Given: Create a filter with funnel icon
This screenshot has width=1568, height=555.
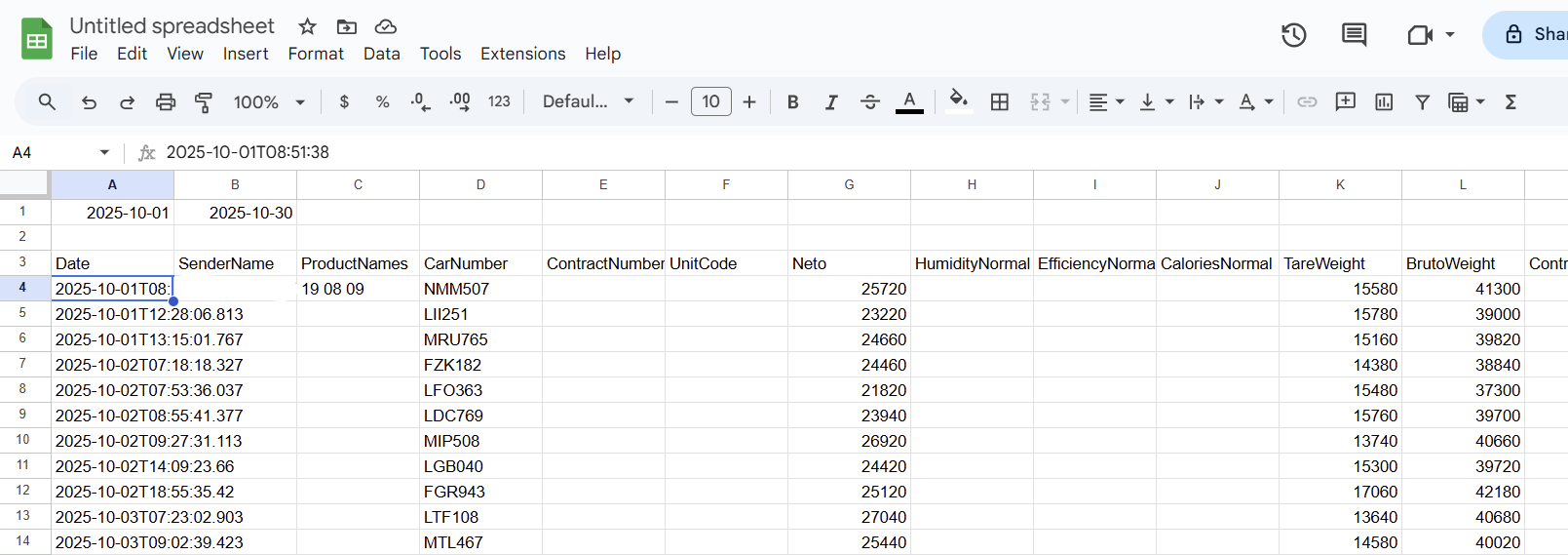Looking at the screenshot, I should tap(1422, 101).
